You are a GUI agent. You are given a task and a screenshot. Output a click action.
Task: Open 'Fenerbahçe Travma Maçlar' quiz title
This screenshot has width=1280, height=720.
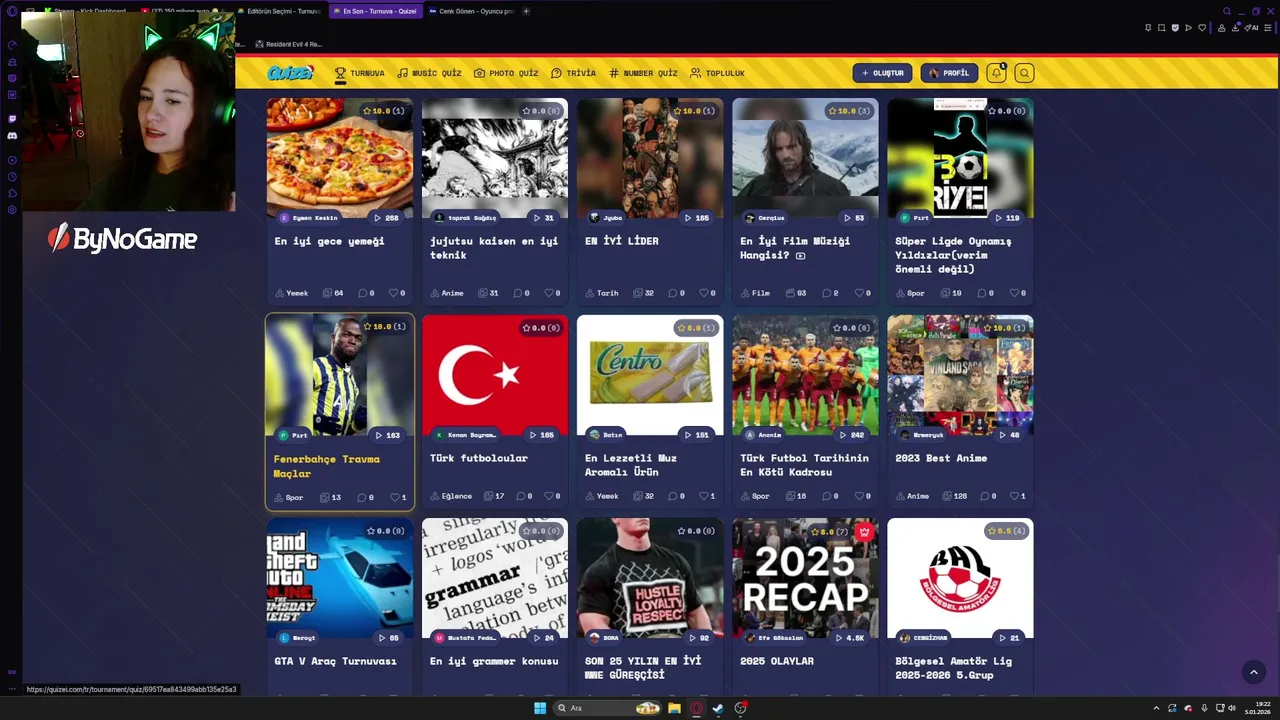pos(326,466)
